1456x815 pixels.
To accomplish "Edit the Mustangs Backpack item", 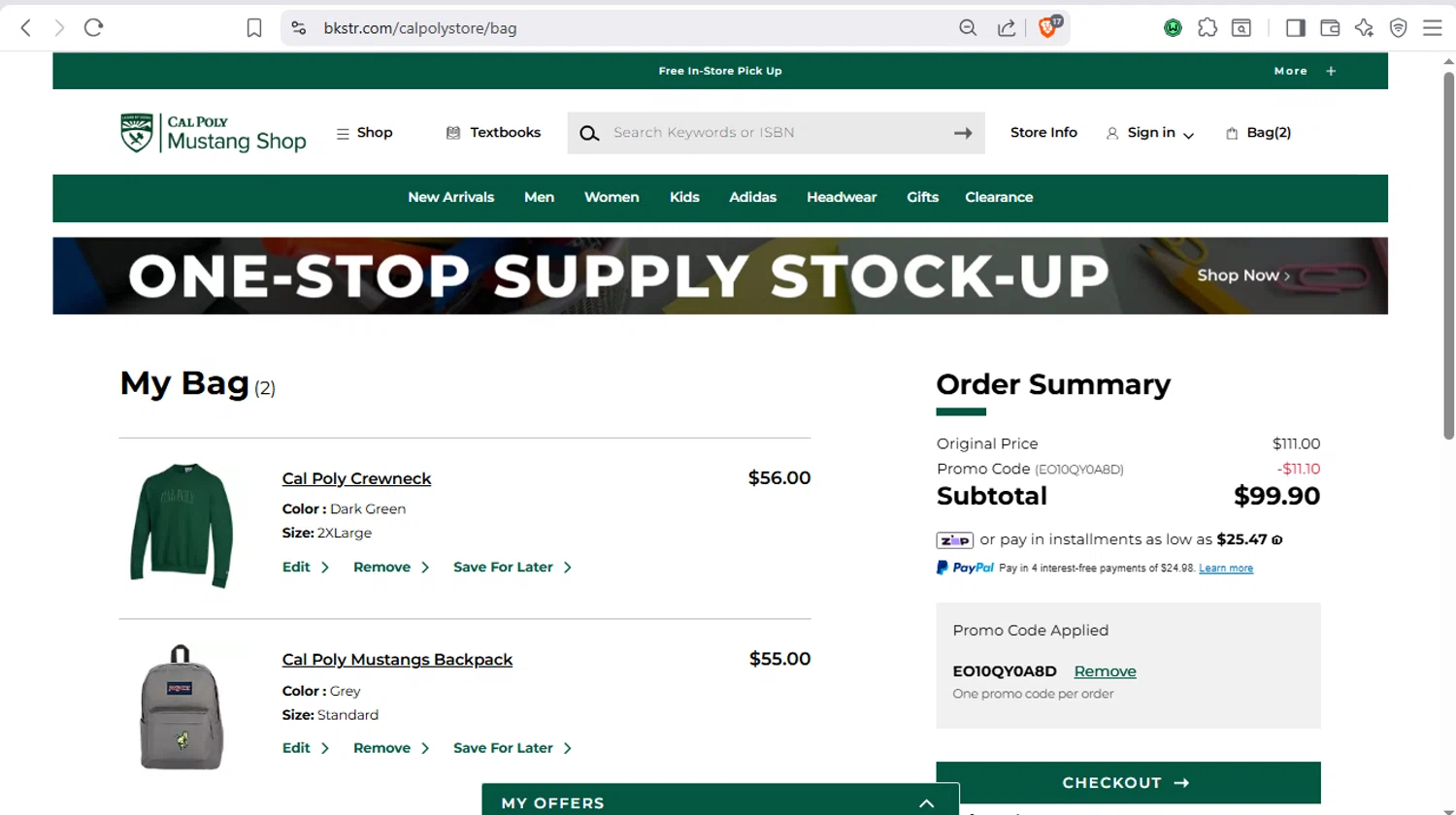I will pos(305,748).
